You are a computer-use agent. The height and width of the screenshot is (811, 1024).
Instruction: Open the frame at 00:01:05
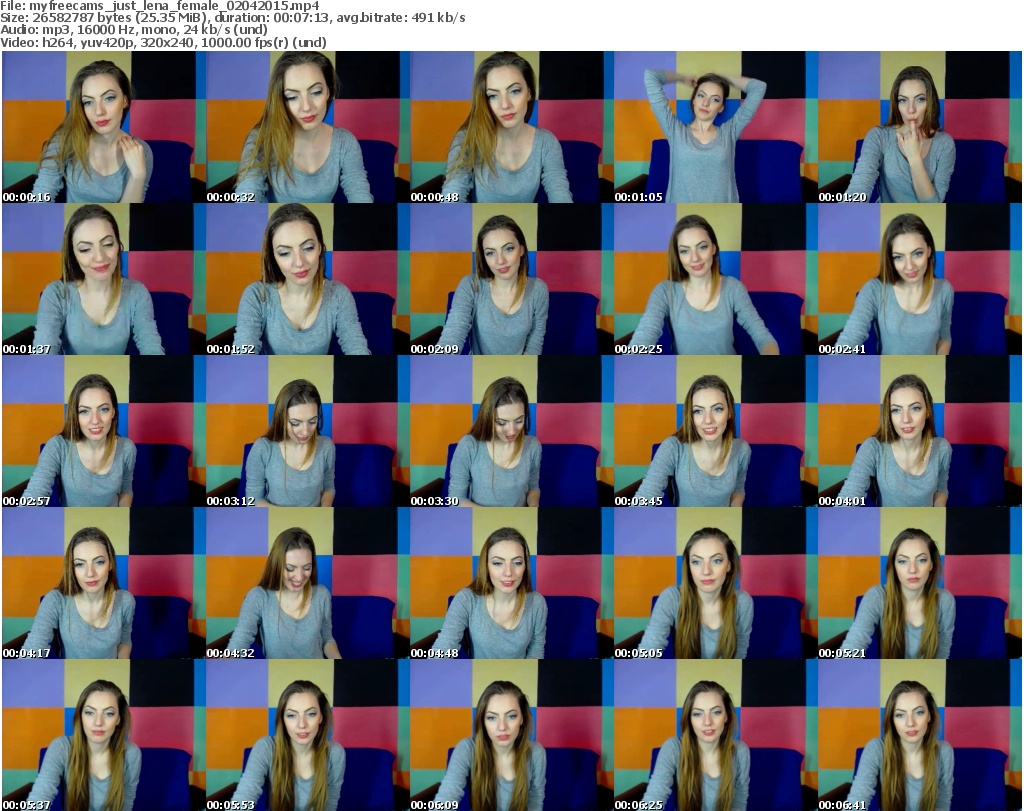715,127
